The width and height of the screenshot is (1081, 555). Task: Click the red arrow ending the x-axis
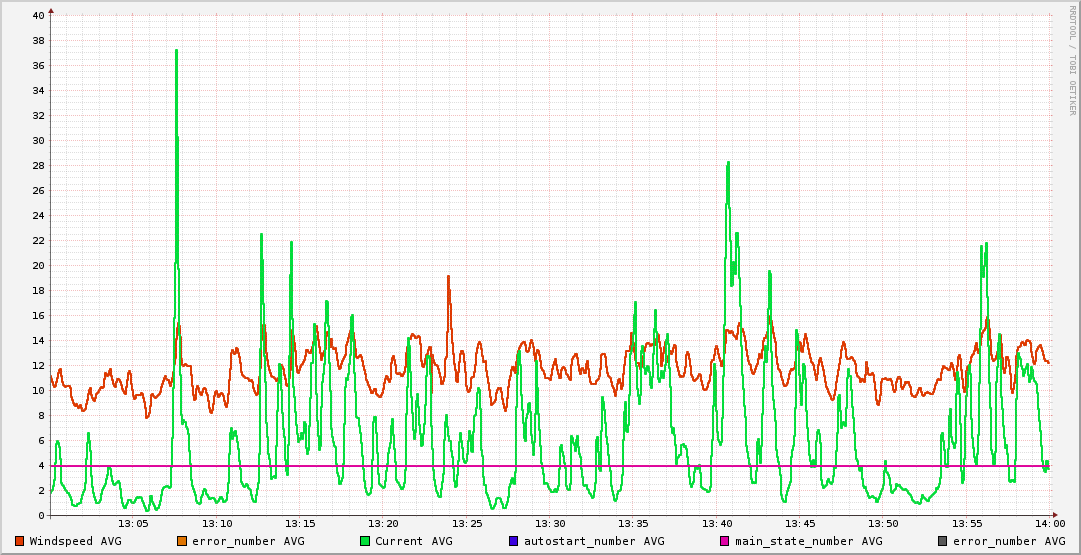point(1056,516)
